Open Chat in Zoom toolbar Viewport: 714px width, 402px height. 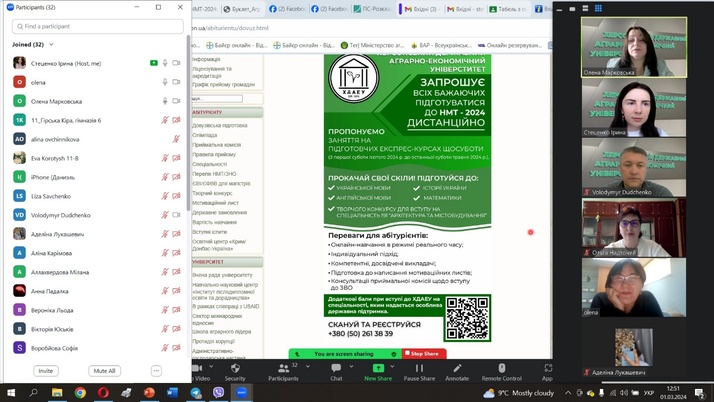336,372
